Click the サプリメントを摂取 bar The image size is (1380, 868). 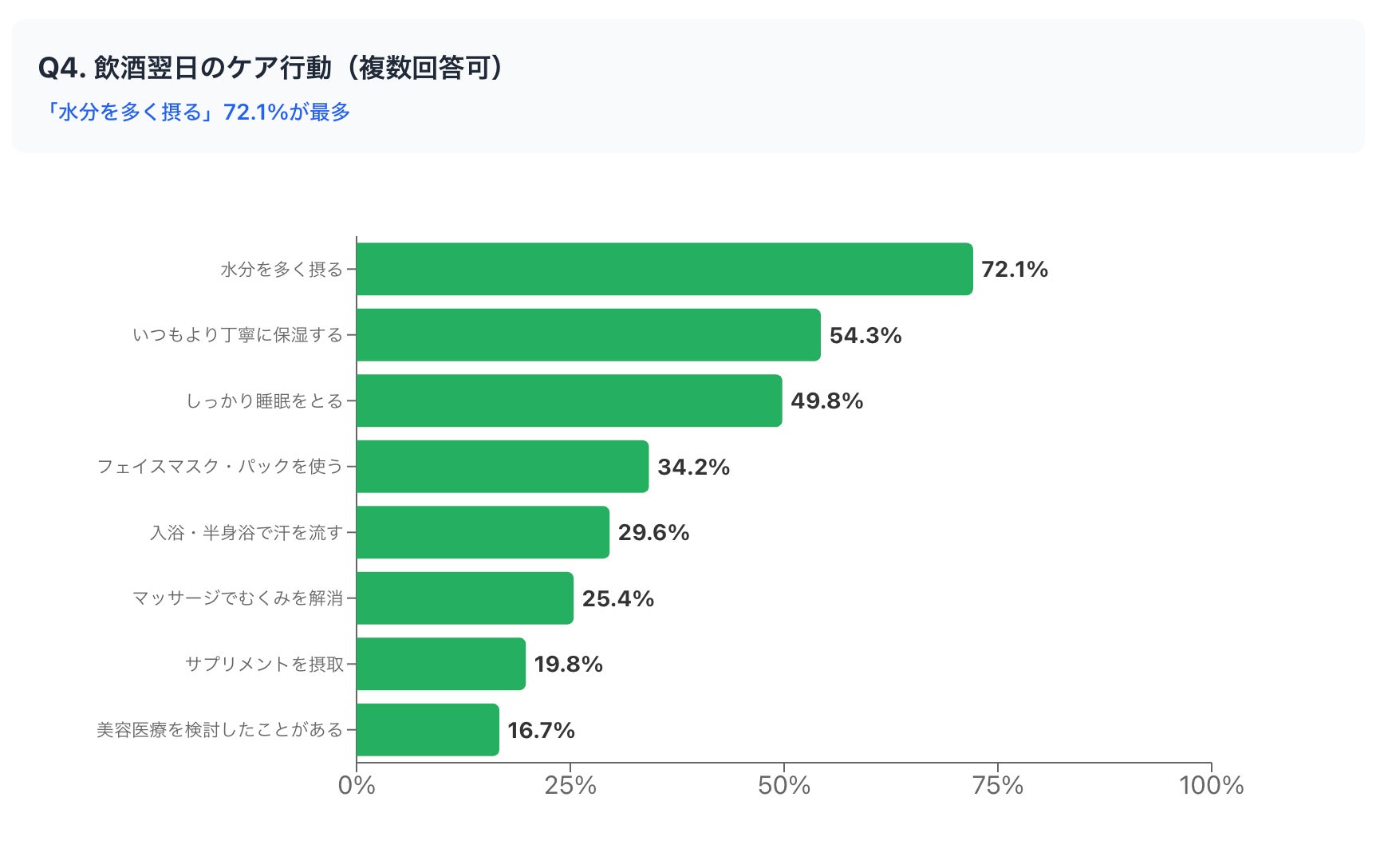coord(441,664)
